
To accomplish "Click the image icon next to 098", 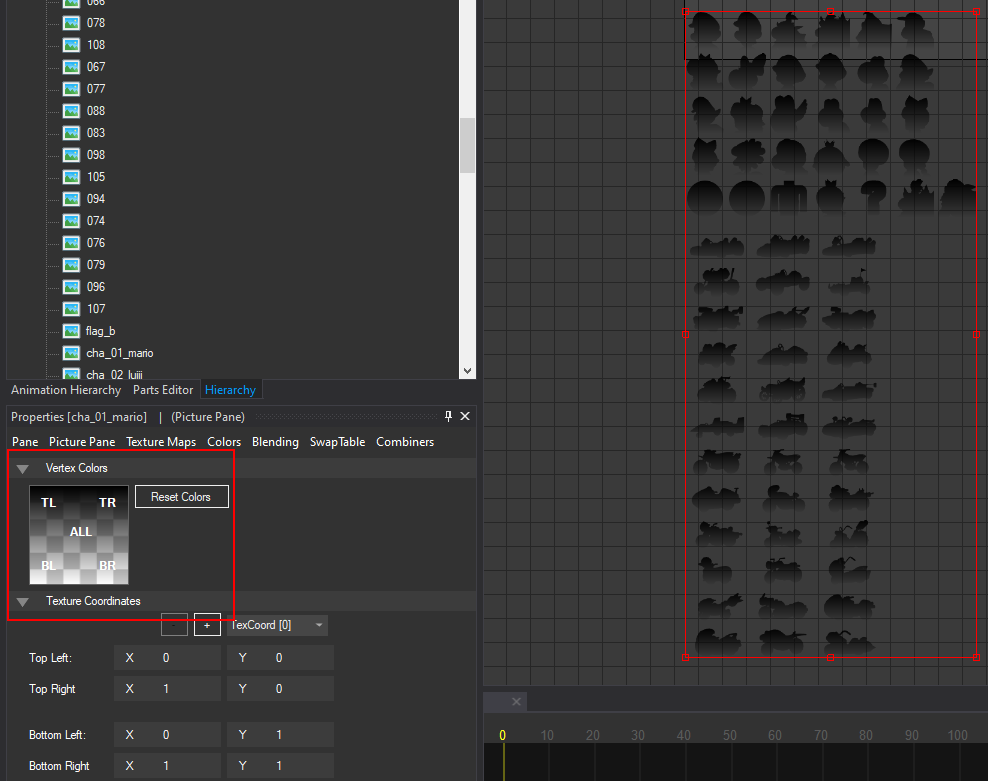I will point(71,154).
